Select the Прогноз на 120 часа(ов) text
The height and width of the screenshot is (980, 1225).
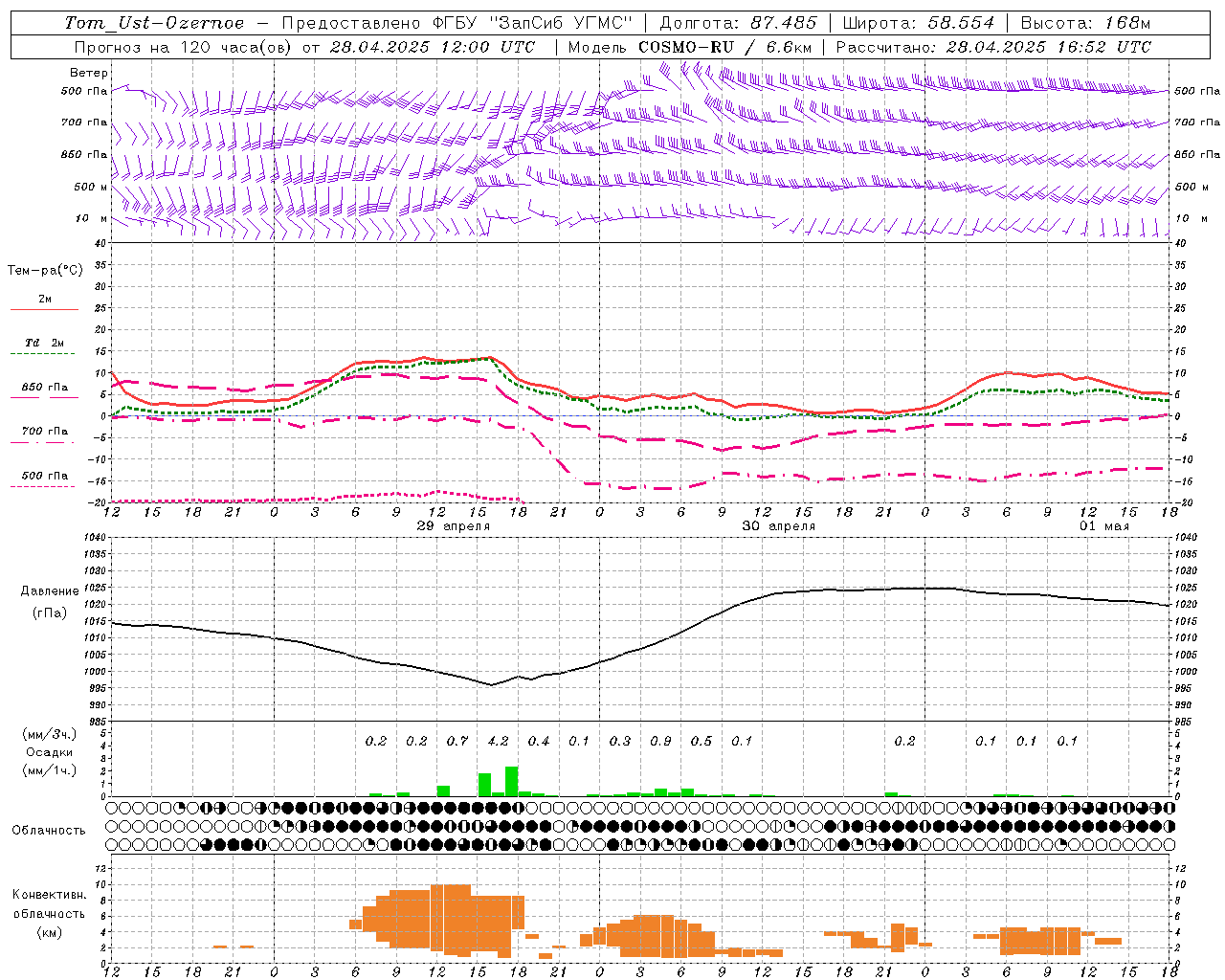click(184, 47)
